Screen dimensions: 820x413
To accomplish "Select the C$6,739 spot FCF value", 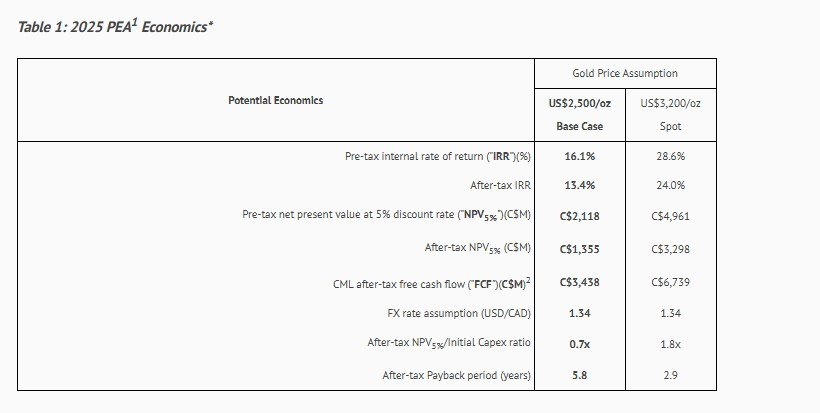I will coord(670,283).
